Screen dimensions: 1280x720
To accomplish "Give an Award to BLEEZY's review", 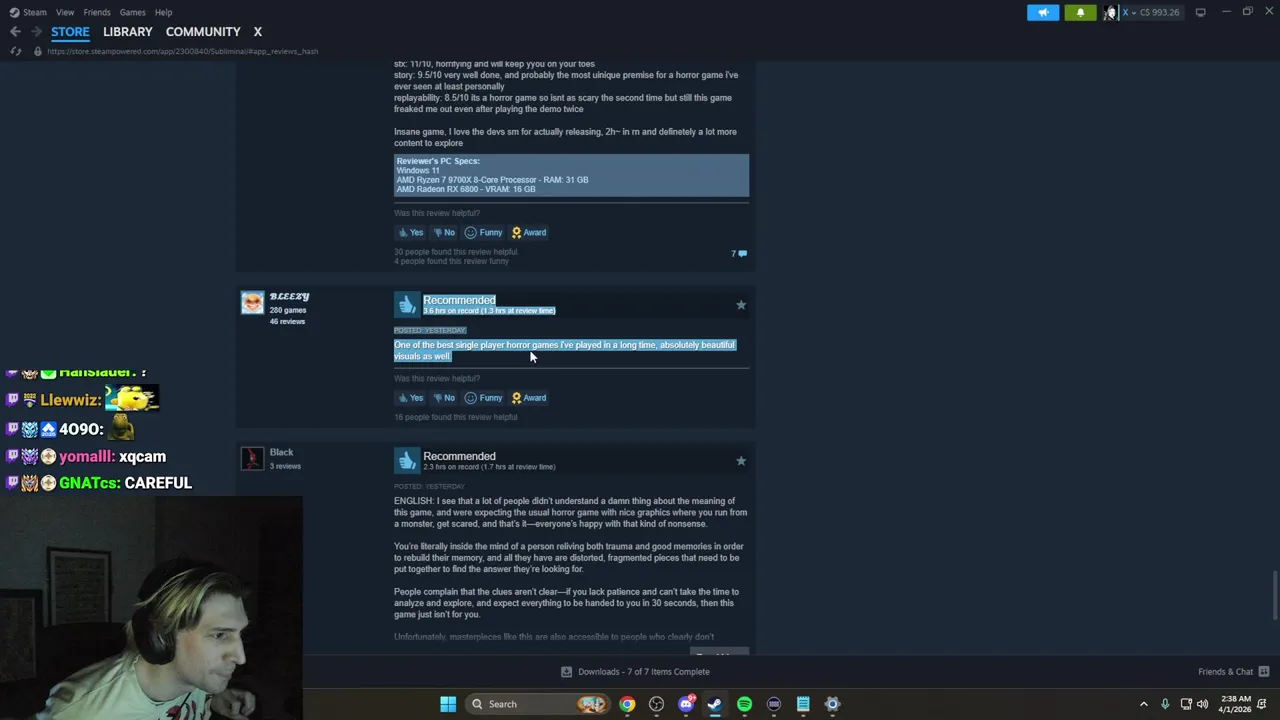I will click(x=529, y=398).
